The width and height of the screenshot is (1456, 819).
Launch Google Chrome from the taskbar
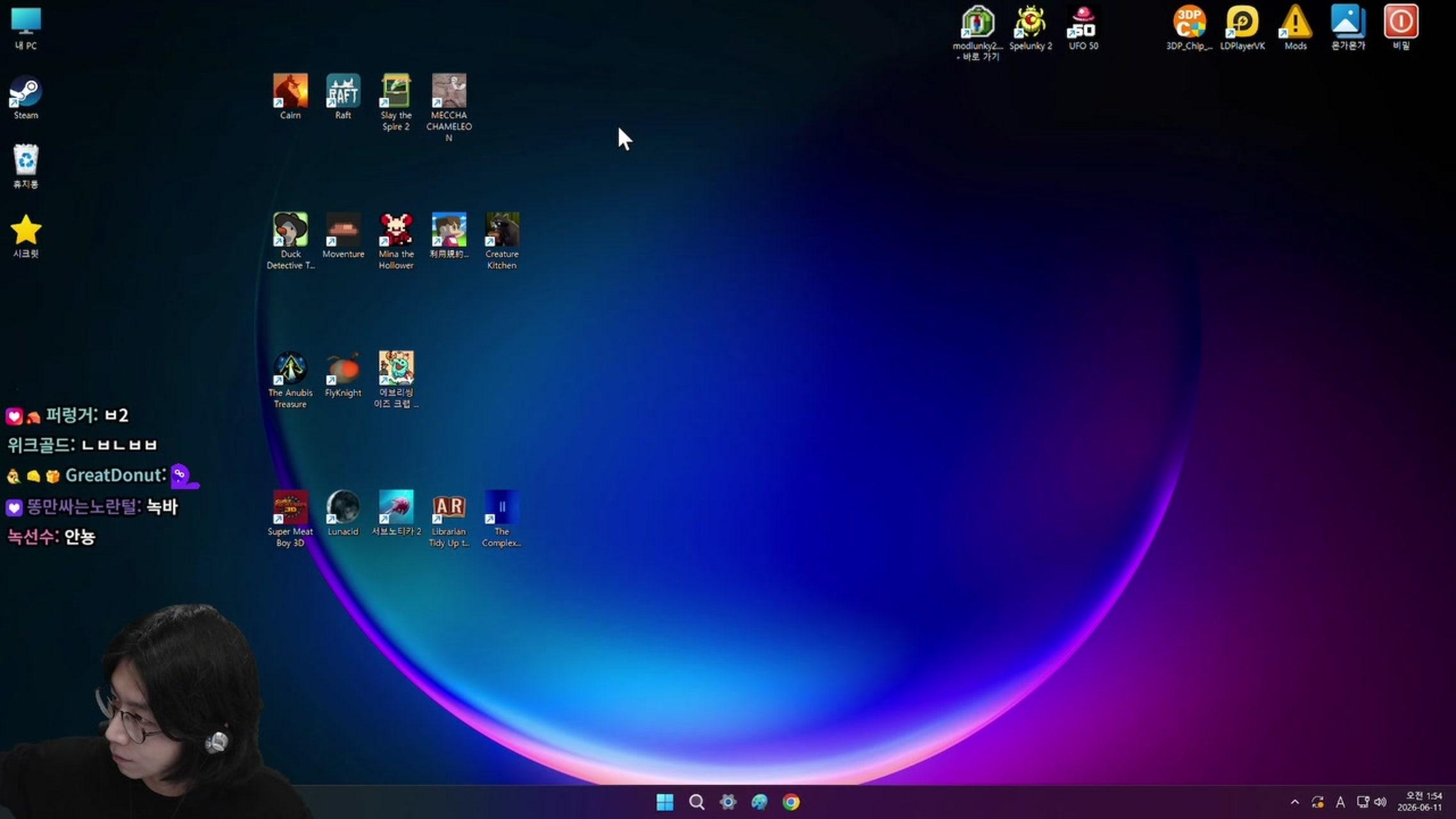click(x=791, y=802)
